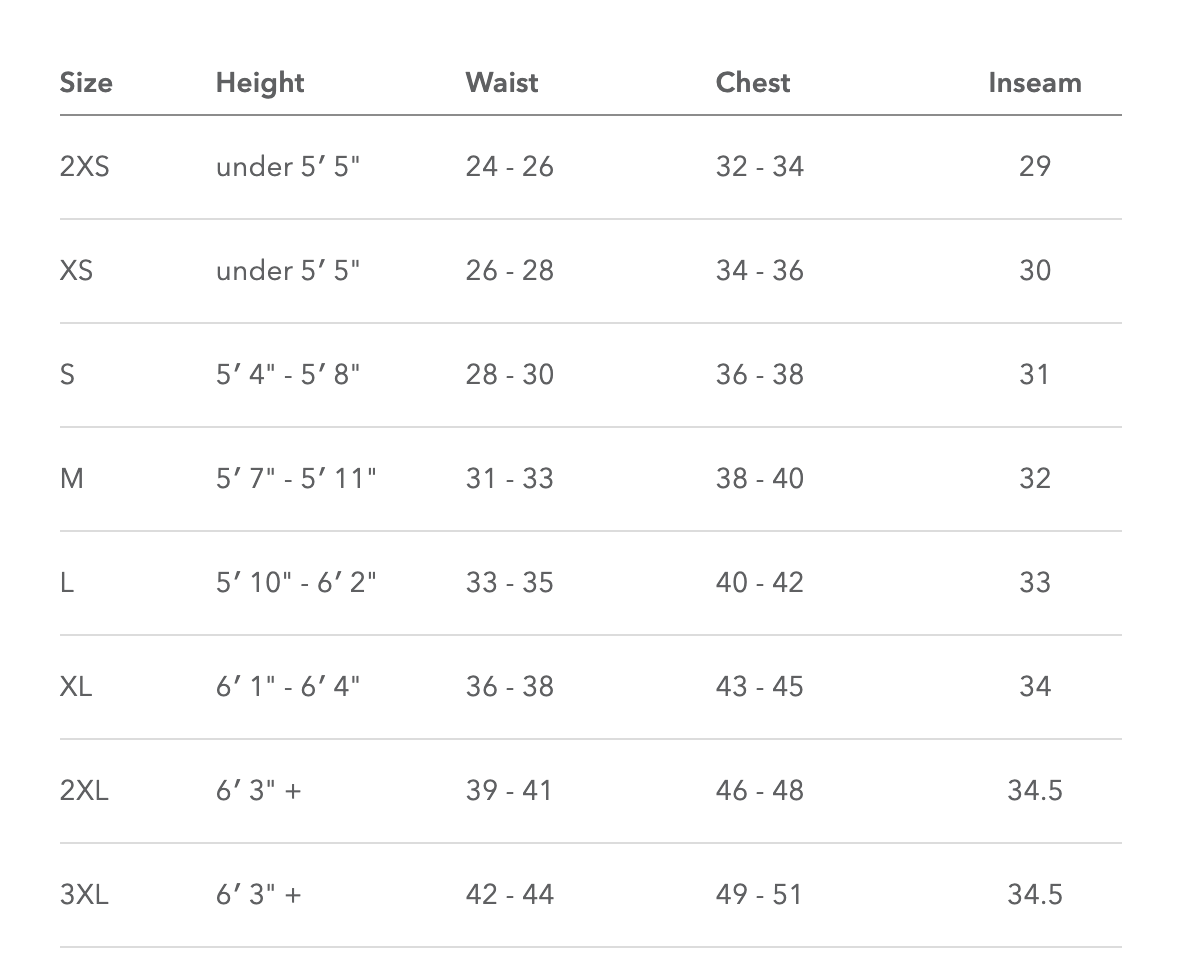
Task: Click the Waist column header
Action: pyautogui.click(x=501, y=82)
